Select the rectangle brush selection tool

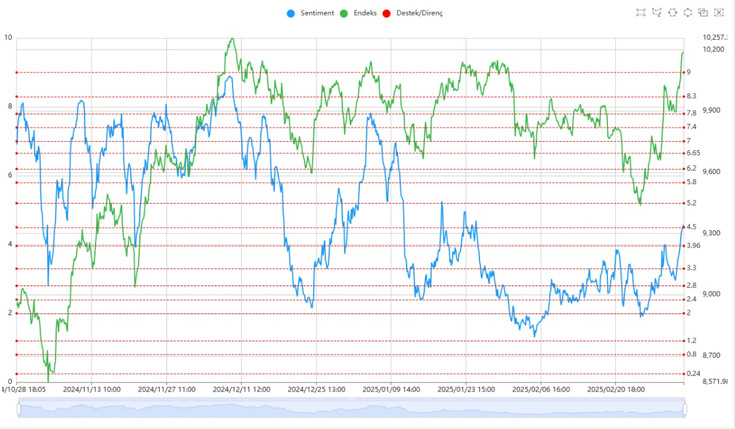click(x=641, y=13)
